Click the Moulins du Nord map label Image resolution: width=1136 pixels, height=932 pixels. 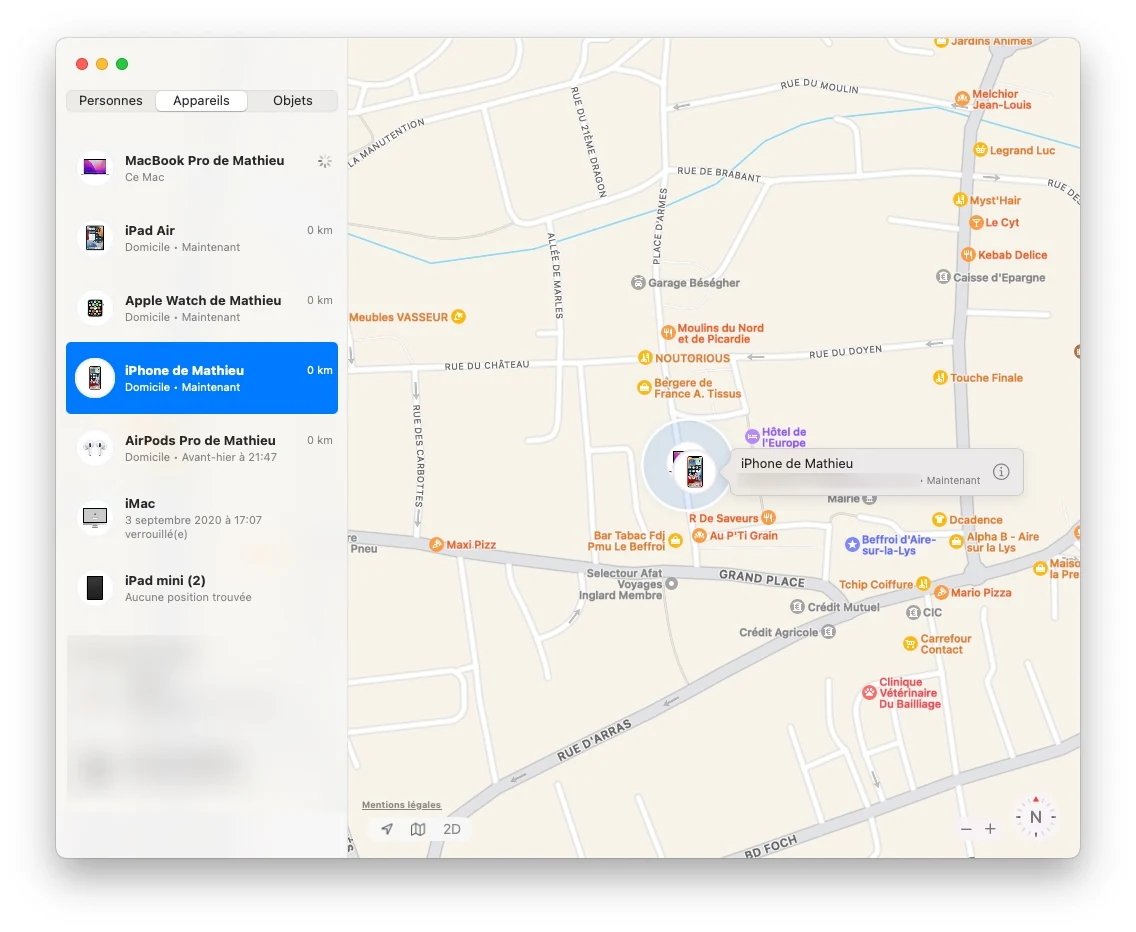pos(721,333)
